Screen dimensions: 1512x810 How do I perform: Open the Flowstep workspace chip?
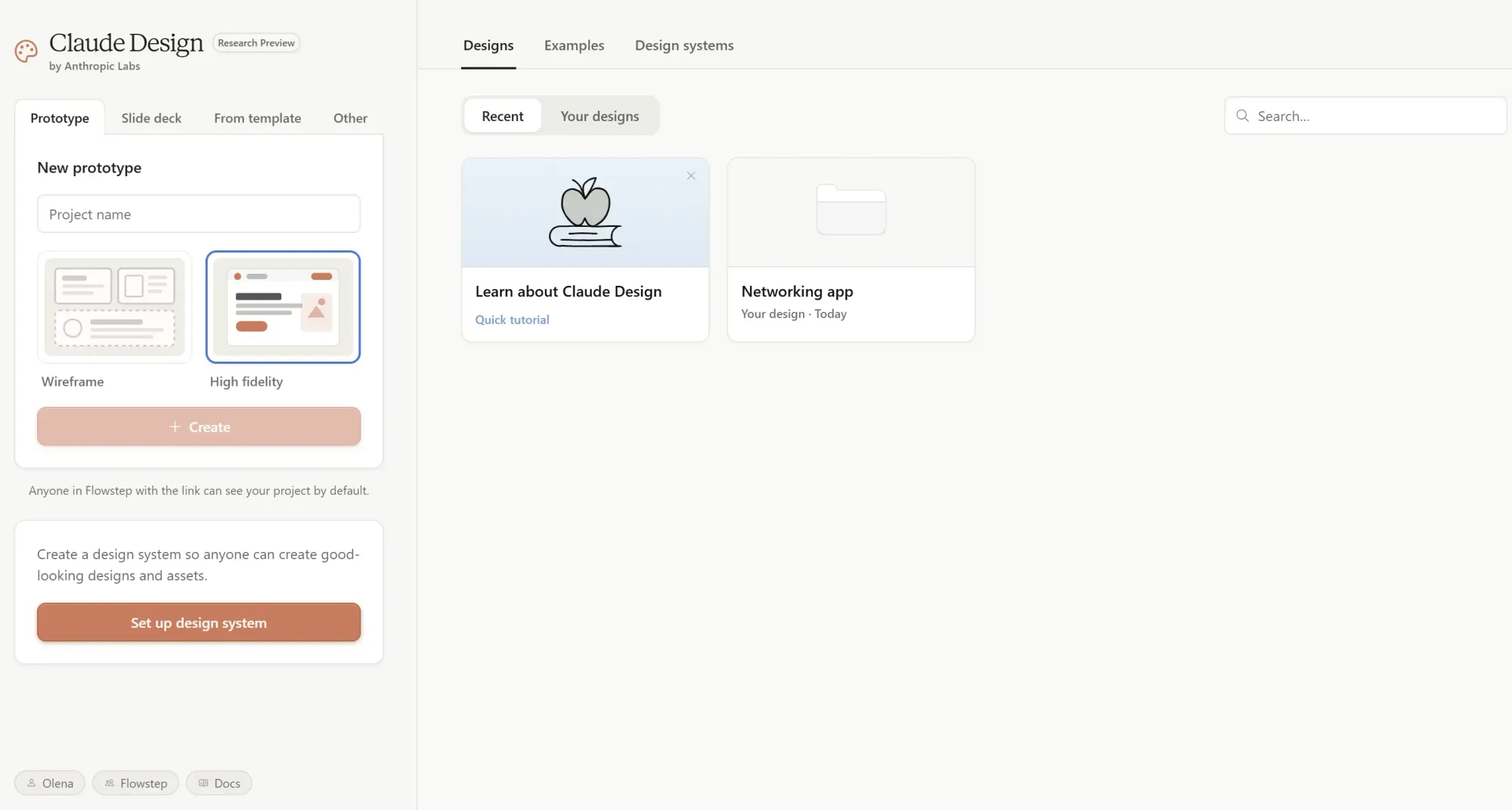(x=135, y=783)
